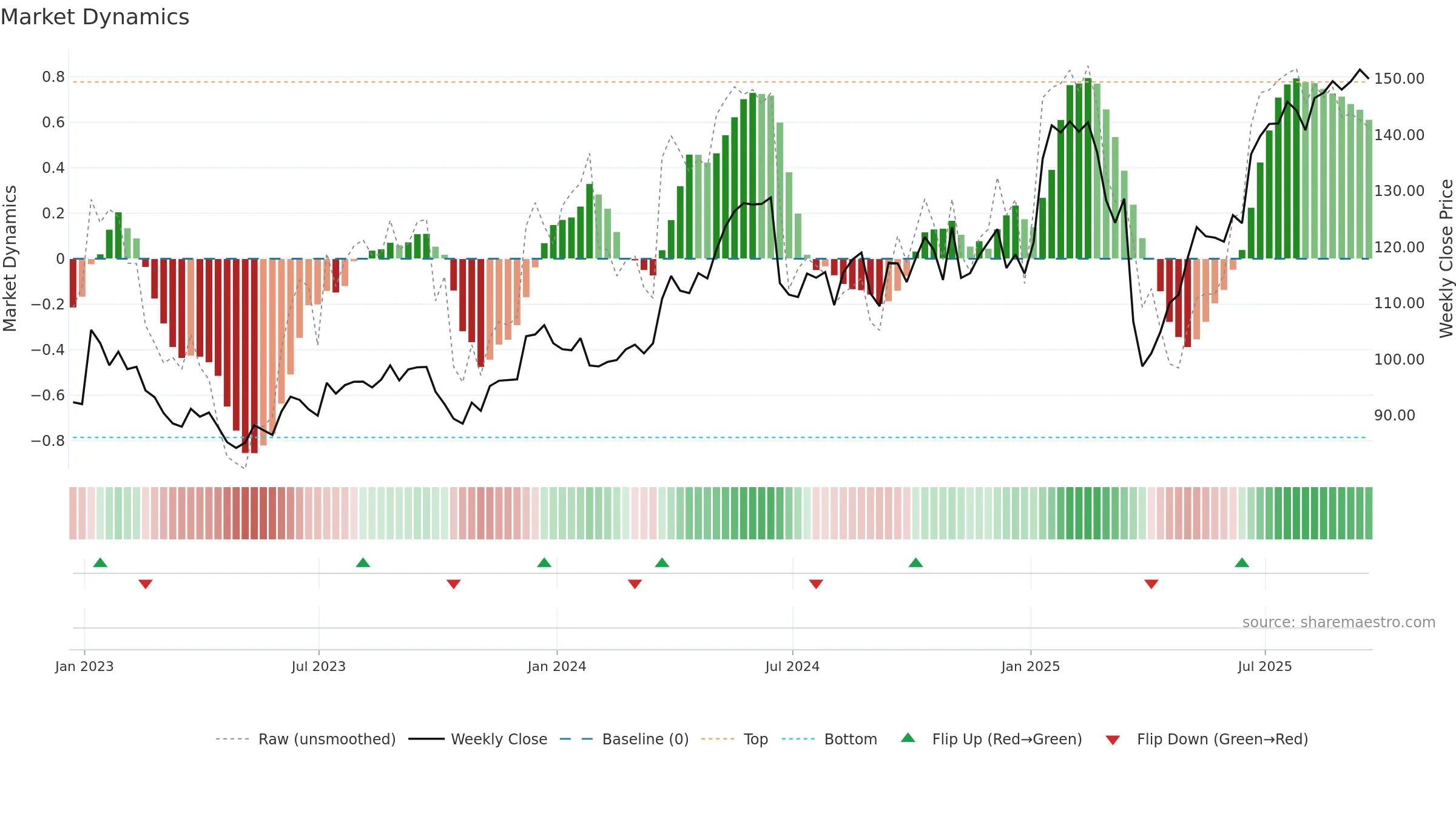
Task: Click the vertical Market Dynamics axis title
Action: pyautogui.click(x=10, y=258)
